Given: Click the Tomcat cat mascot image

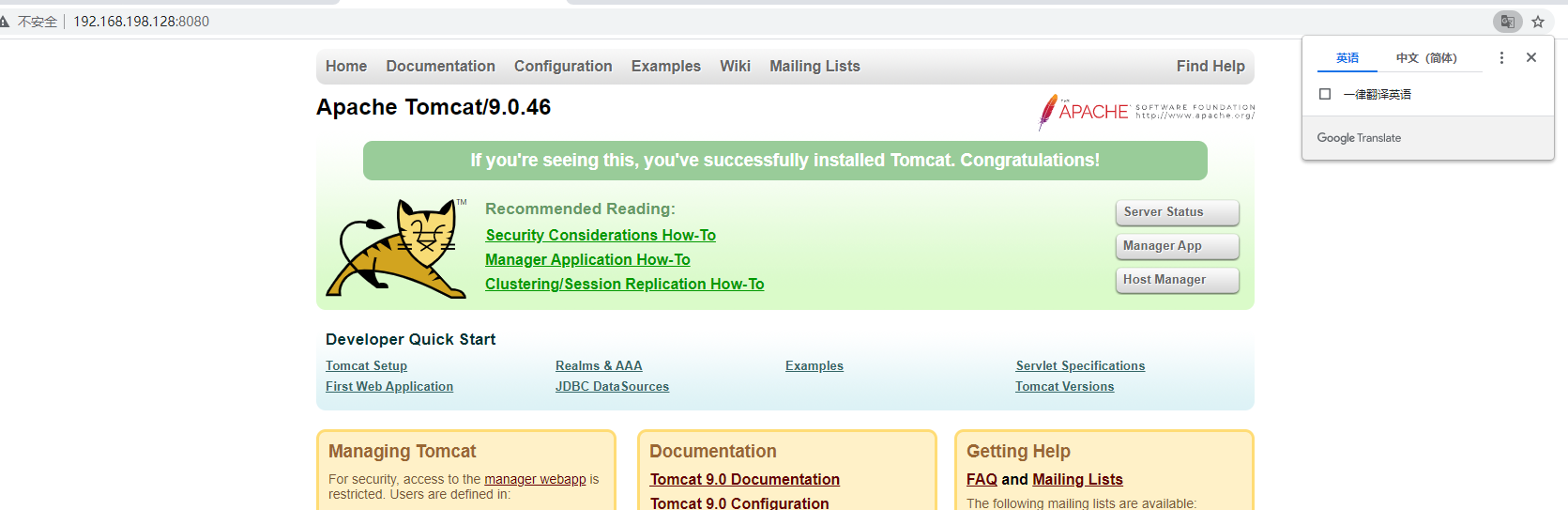Looking at the screenshot, I should [396, 249].
